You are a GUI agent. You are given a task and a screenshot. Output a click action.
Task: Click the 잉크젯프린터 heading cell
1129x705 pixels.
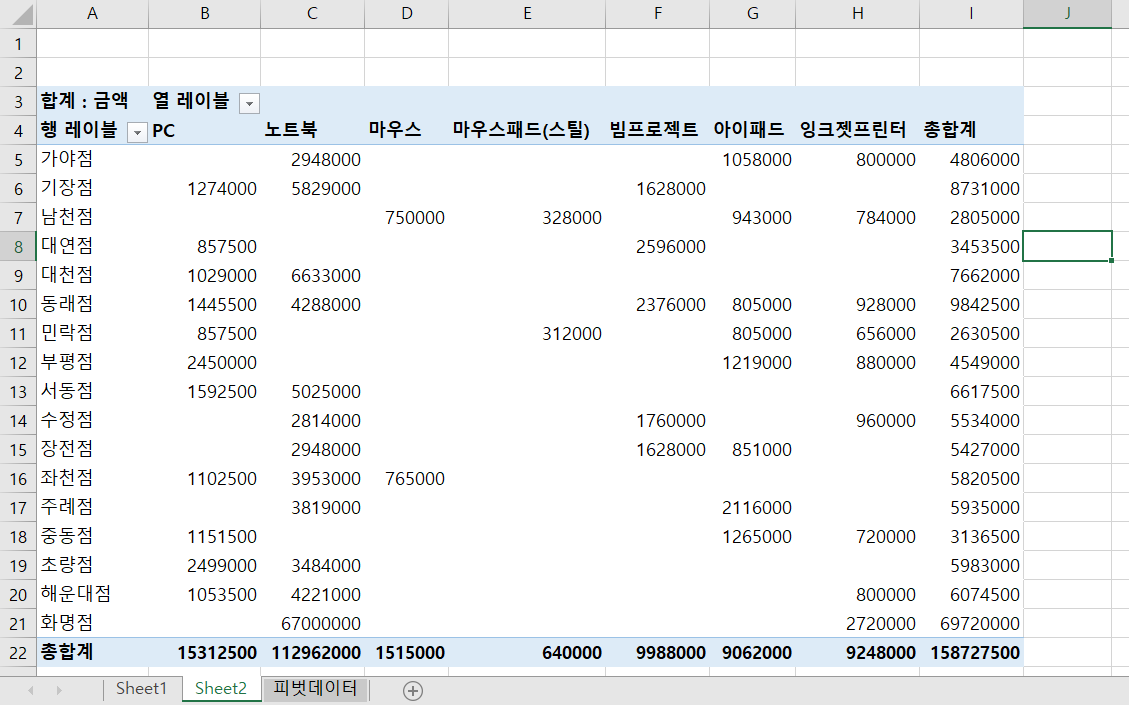click(858, 130)
